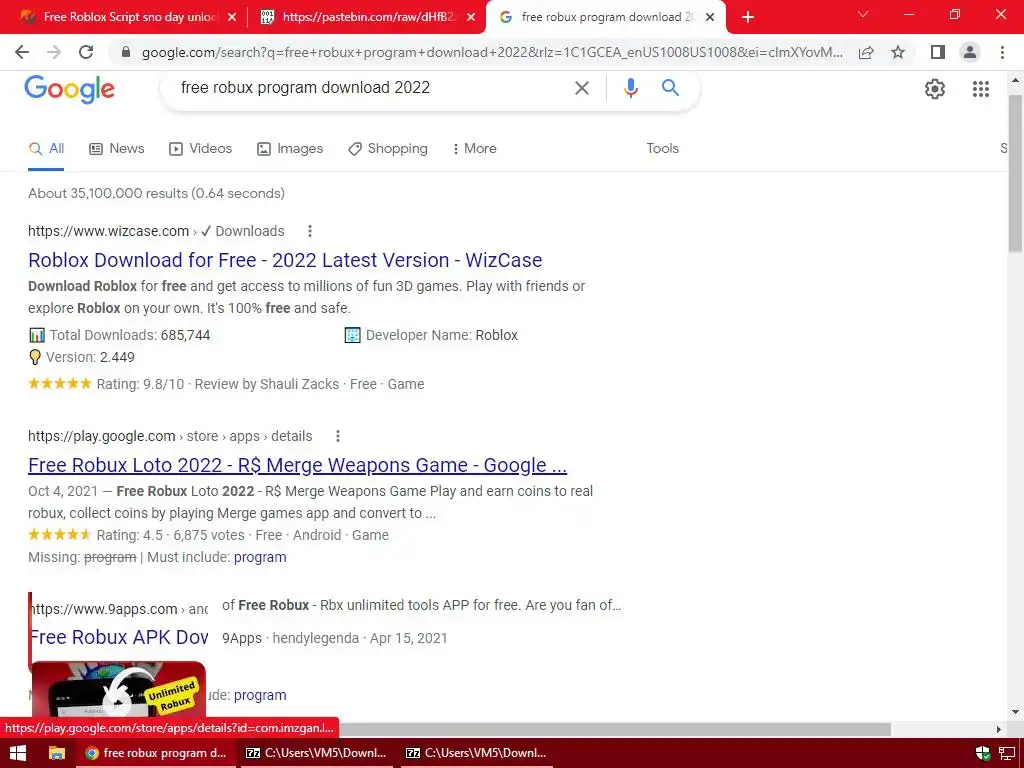Select the All results tab
This screenshot has width=1024, height=768.
tap(46, 149)
